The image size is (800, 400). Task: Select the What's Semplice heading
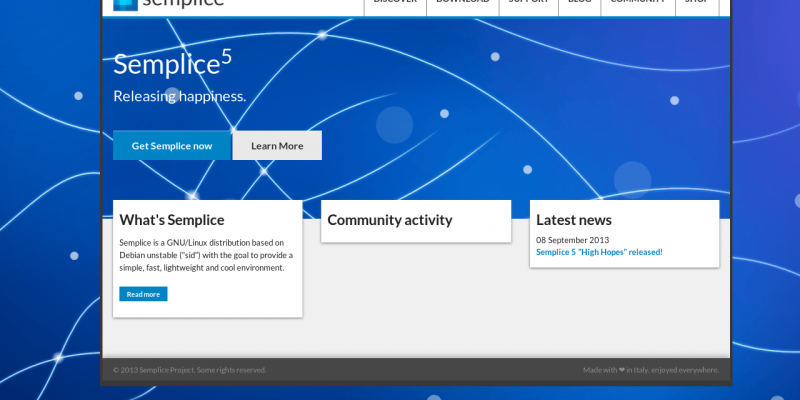pyautogui.click(x=172, y=220)
